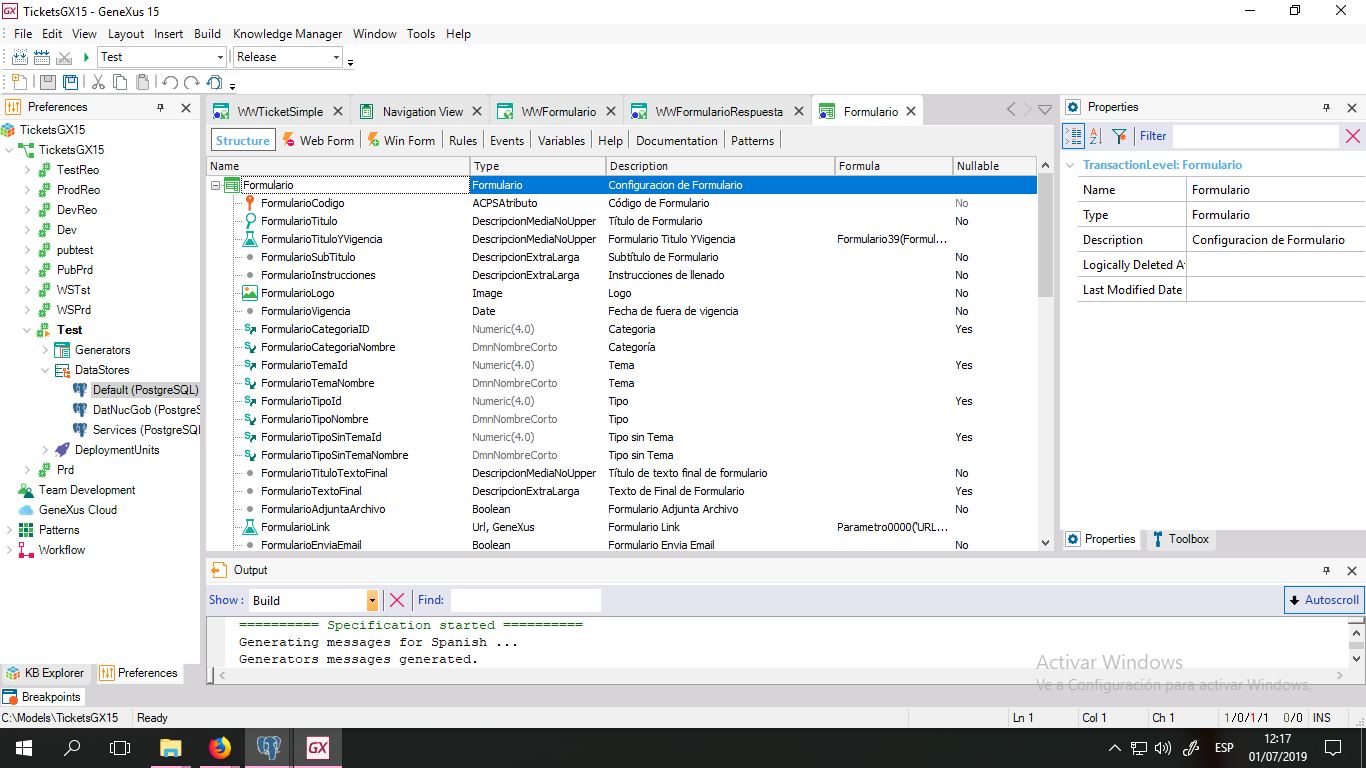This screenshot has width=1366, height=768.
Task: Select GeneXus Cloud in tree
Action: pyautogui.click(x=78, y=510)
